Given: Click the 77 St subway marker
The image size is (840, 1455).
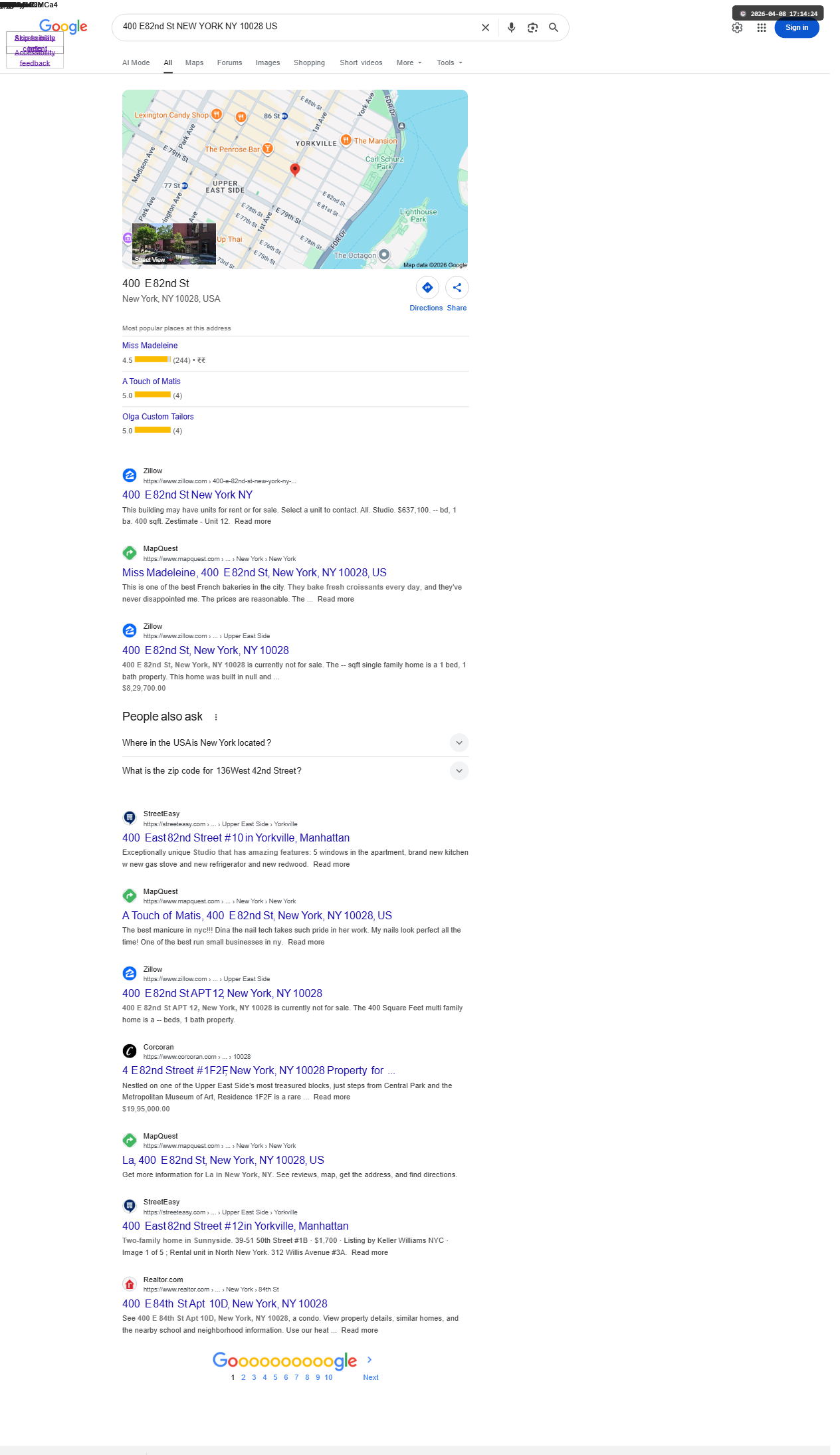Looking at the screenshot, I should coord(185,186).
